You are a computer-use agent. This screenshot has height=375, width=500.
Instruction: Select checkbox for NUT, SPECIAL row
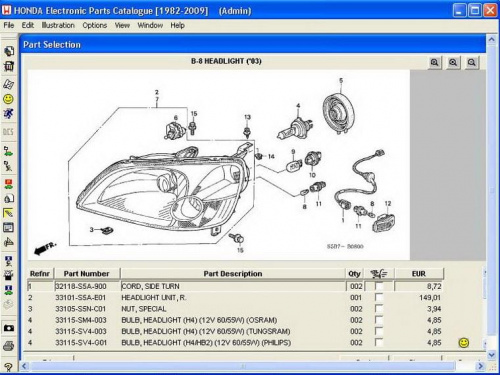[x=379, y=309]
